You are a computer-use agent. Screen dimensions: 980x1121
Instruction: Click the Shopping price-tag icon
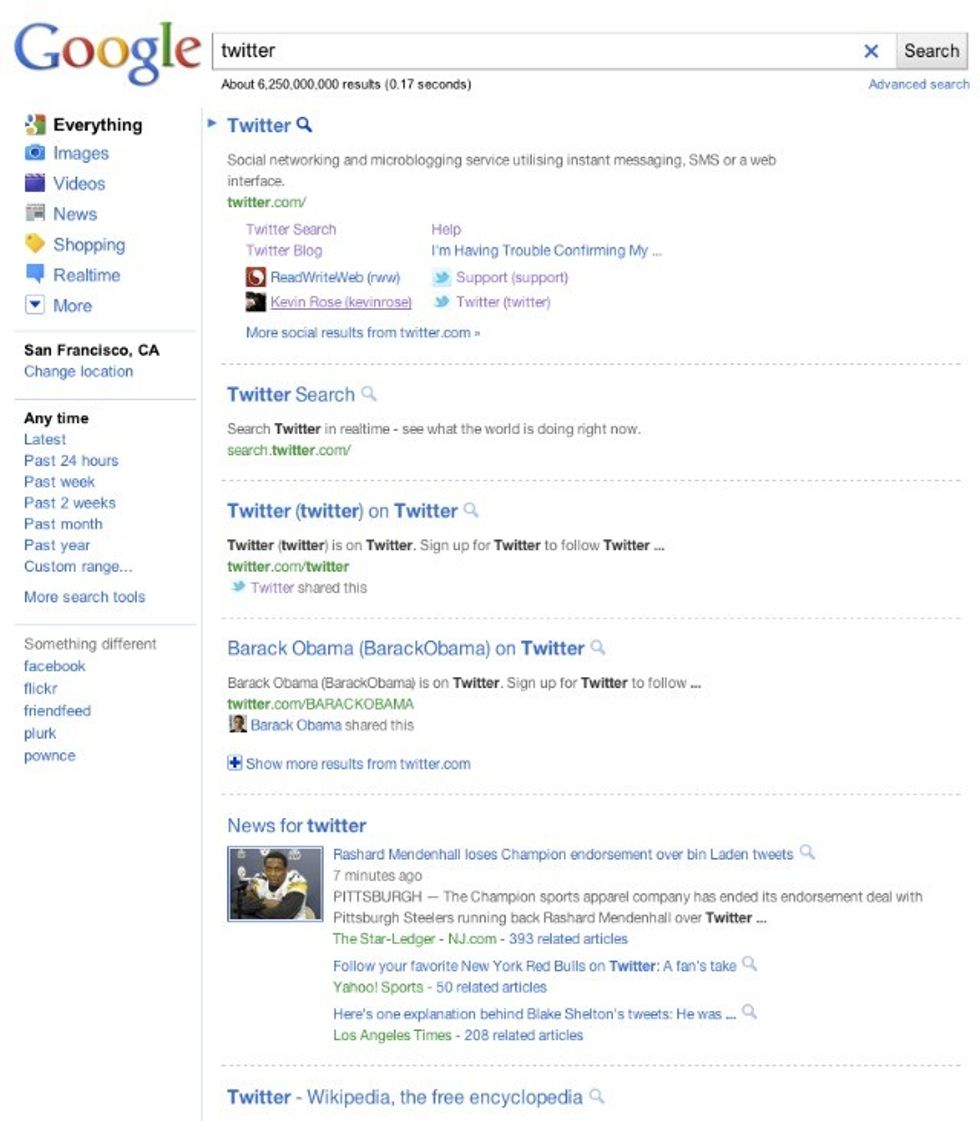point(36,244)
